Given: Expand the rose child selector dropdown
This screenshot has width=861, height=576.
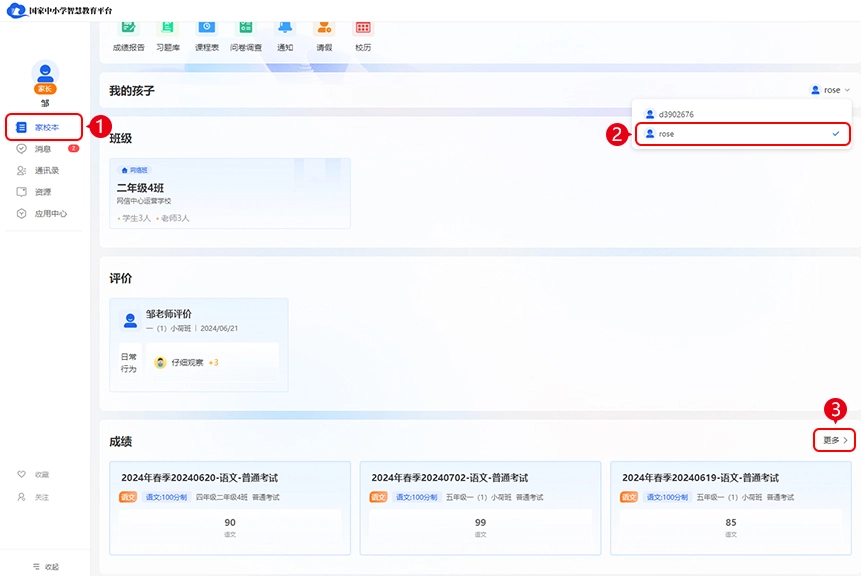Looking at the screenshot, I should pos(830,90).
